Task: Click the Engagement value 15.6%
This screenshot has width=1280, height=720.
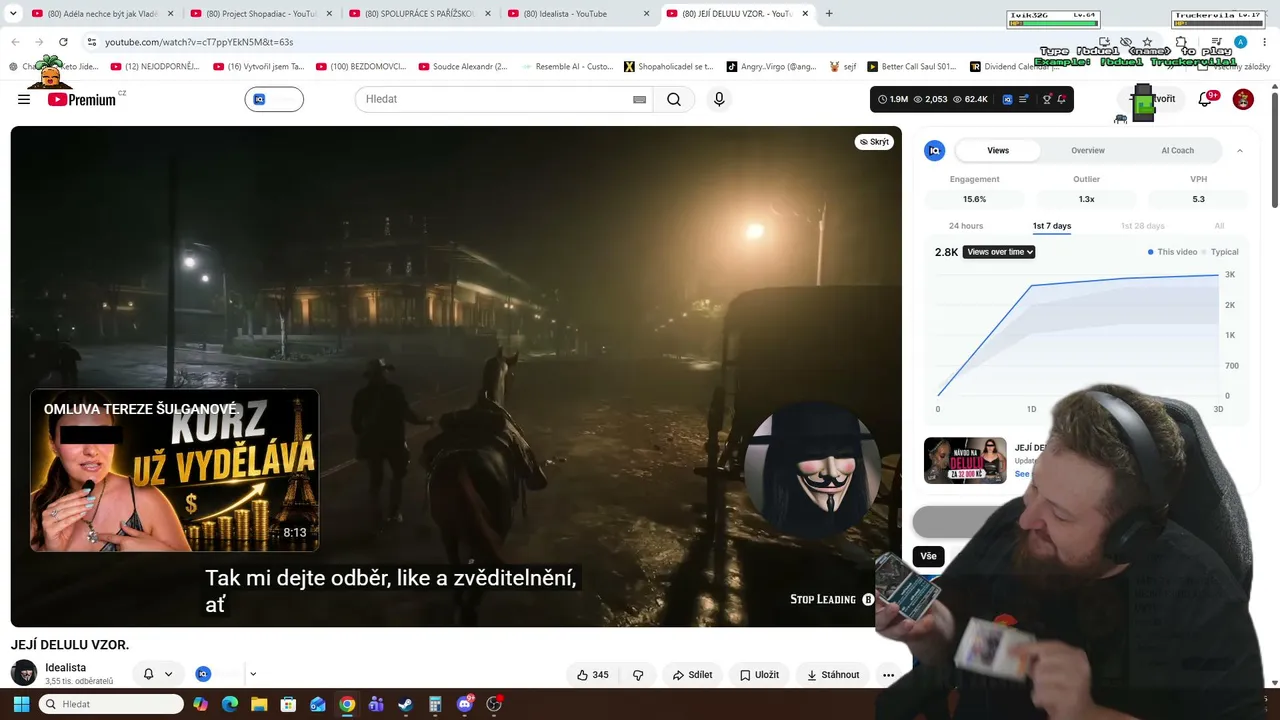Action: tap(974, 199)
